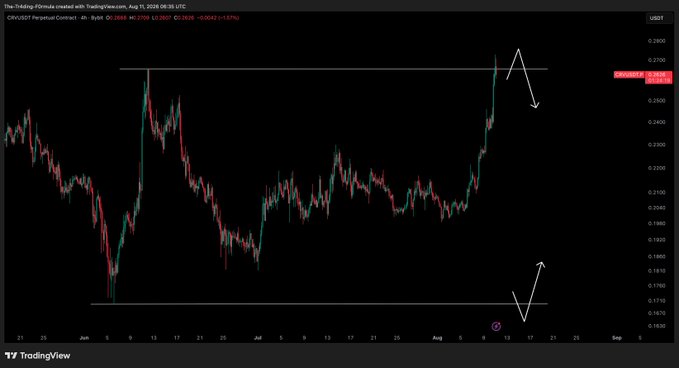
Task: Click the 0.2200 price axis label
Action: (x=656, y=168)
